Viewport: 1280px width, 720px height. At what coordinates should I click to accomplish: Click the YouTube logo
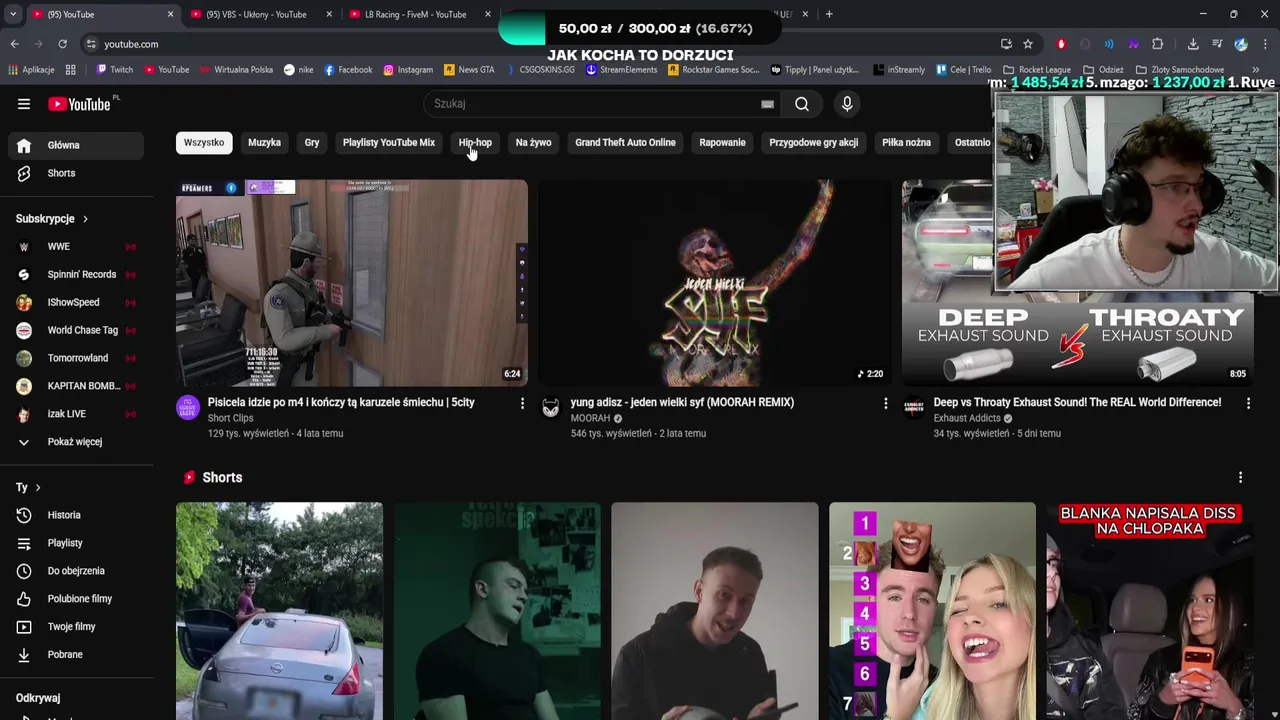(x=79, y=104)
